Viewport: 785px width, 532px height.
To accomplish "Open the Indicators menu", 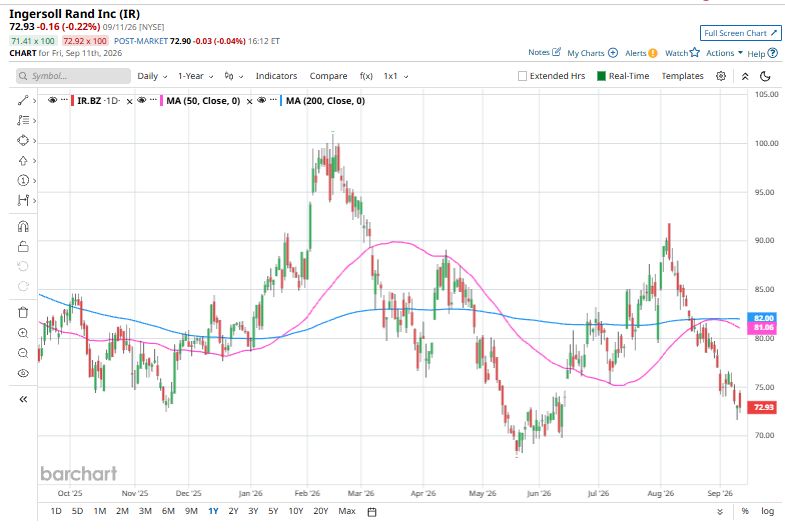I will (276, 76).
